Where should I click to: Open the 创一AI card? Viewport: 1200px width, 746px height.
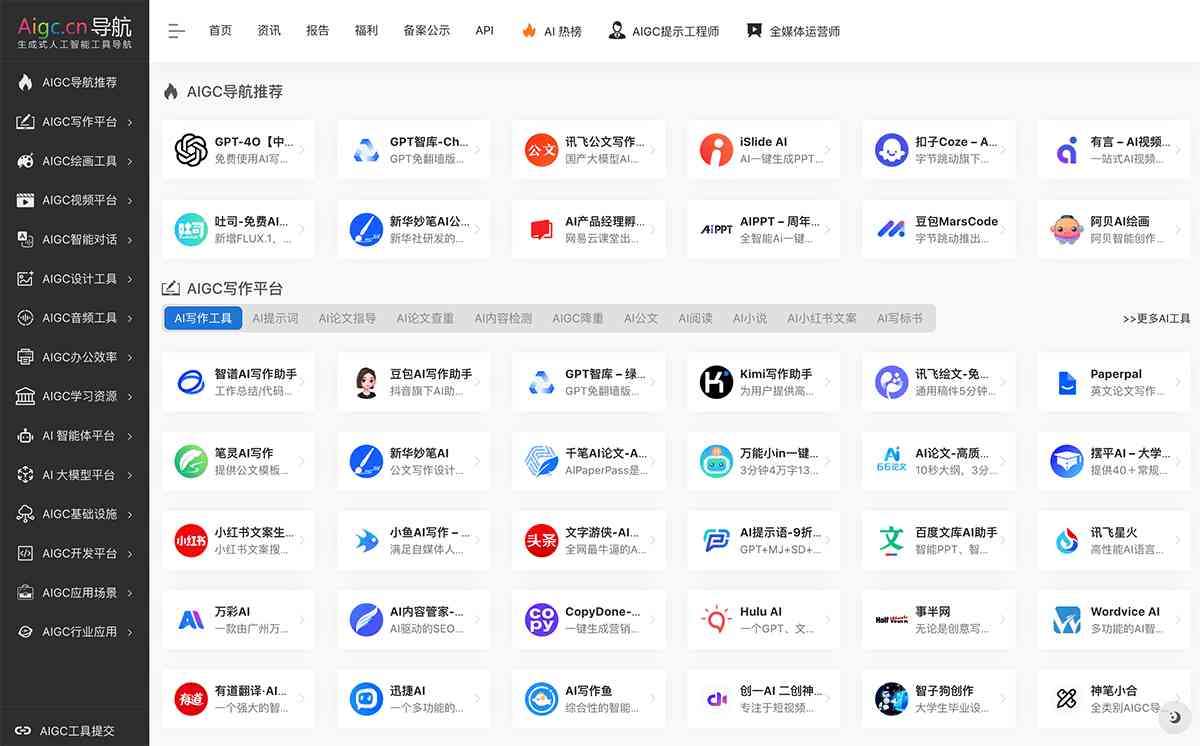click(764, 698)
